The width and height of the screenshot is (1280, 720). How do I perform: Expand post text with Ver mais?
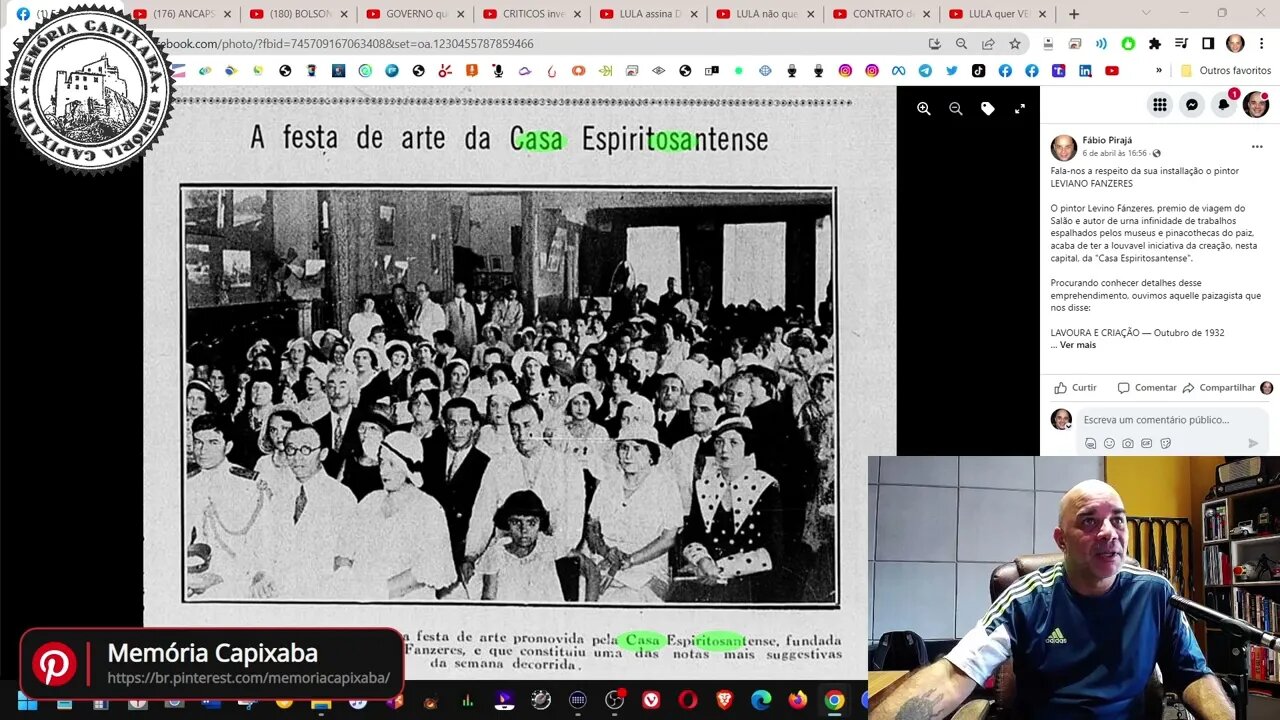pyautogui.click(x=1078, y=345)
